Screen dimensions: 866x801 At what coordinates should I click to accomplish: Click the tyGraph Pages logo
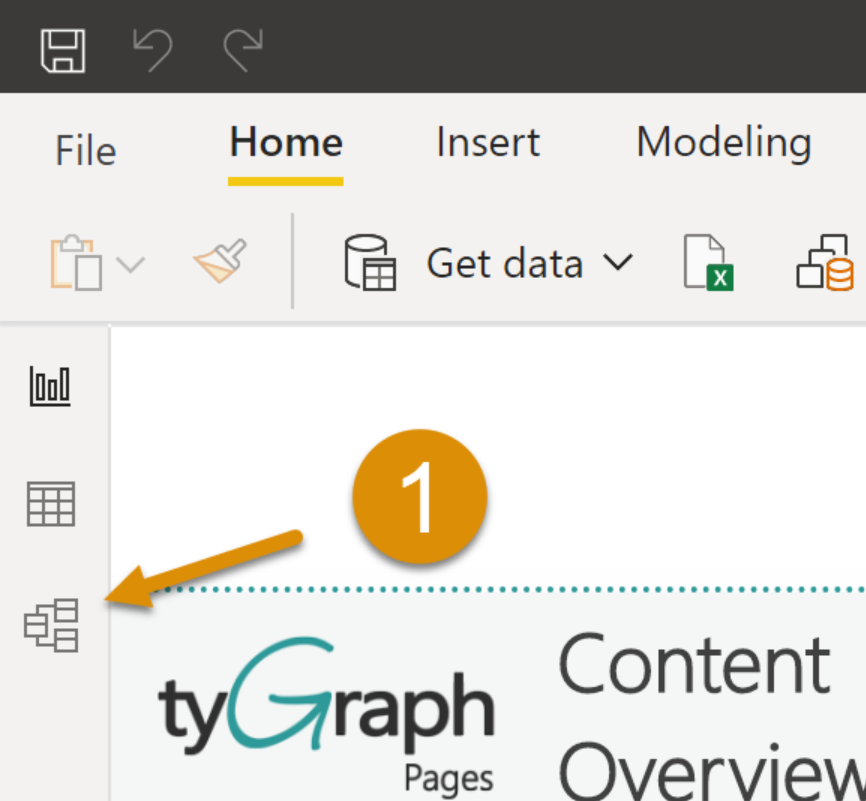(x=326, y=715)
